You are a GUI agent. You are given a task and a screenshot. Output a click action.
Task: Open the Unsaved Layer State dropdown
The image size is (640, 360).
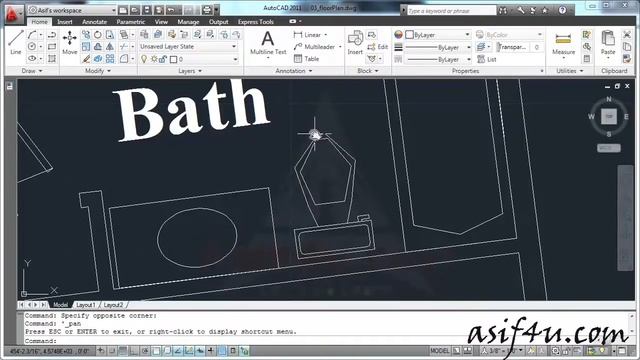point(188,47)
